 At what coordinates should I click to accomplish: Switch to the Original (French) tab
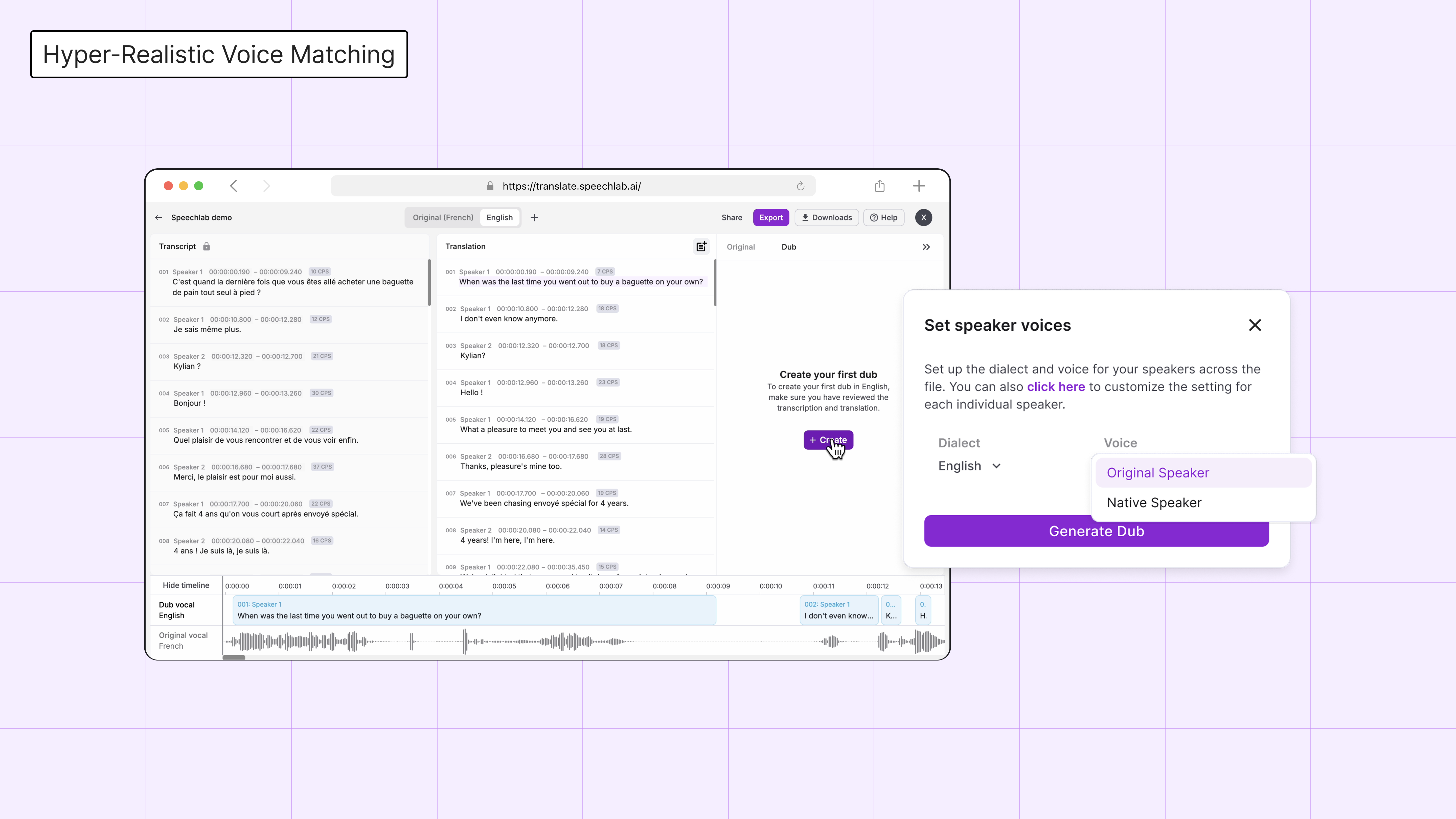pos(443,218)
